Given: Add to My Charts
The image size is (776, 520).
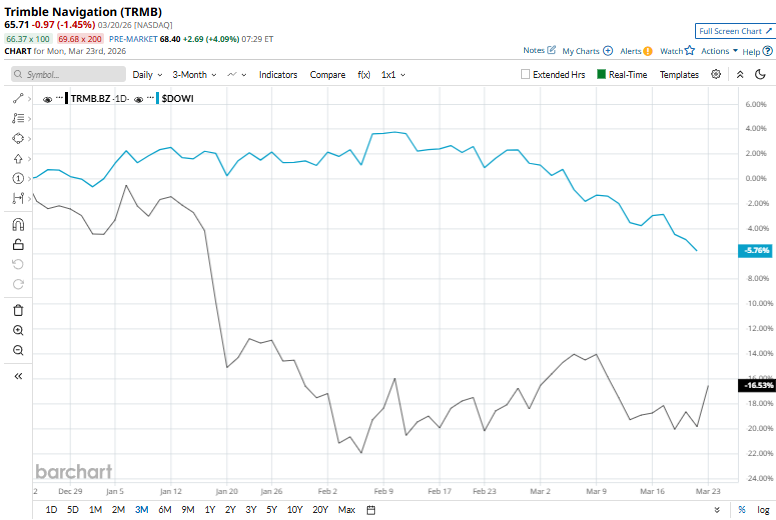Looking at the screenshot, I should [x=587, y=51].
